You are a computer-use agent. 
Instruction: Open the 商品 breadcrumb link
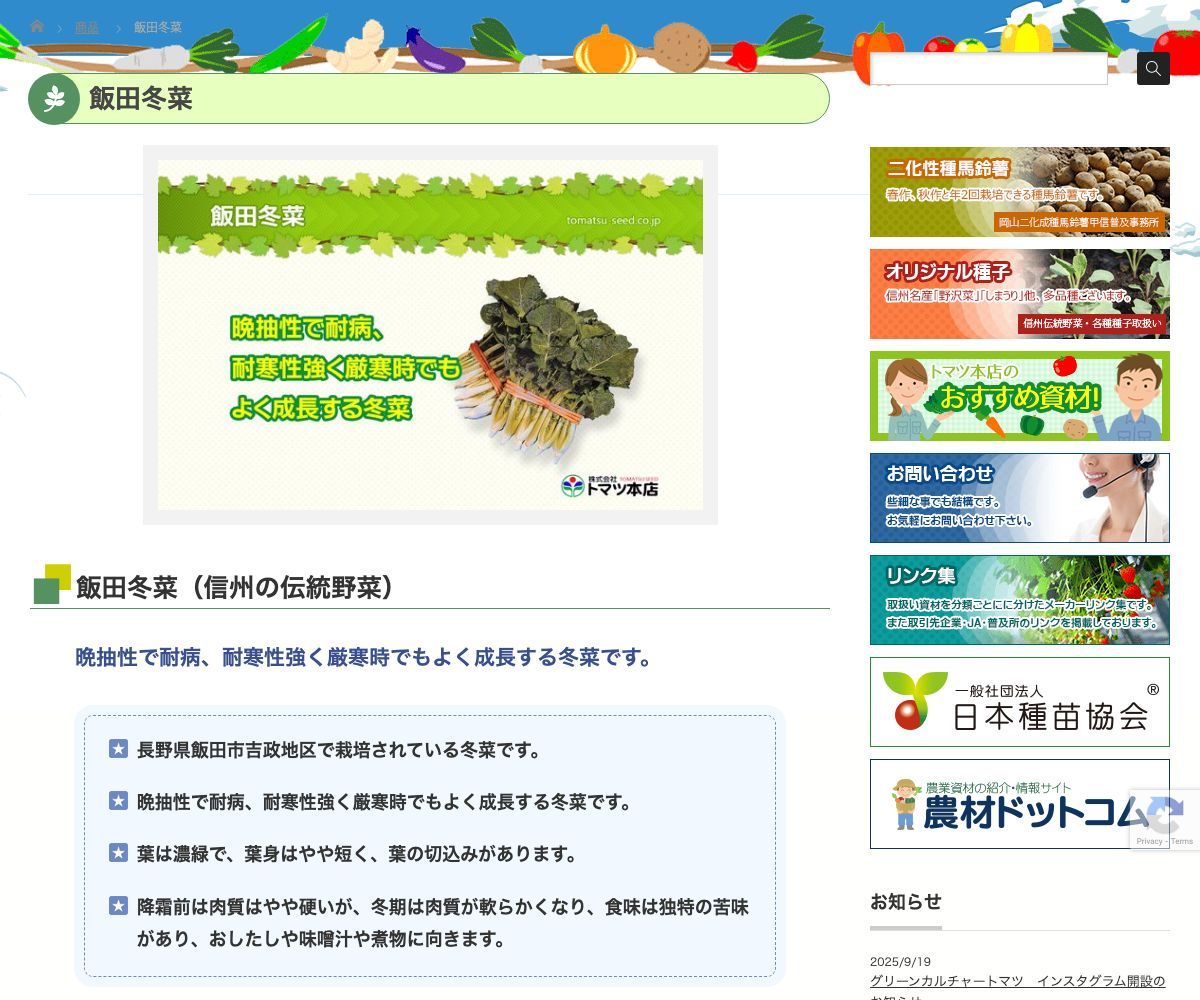pyautogui.click(x=87, y=28)
